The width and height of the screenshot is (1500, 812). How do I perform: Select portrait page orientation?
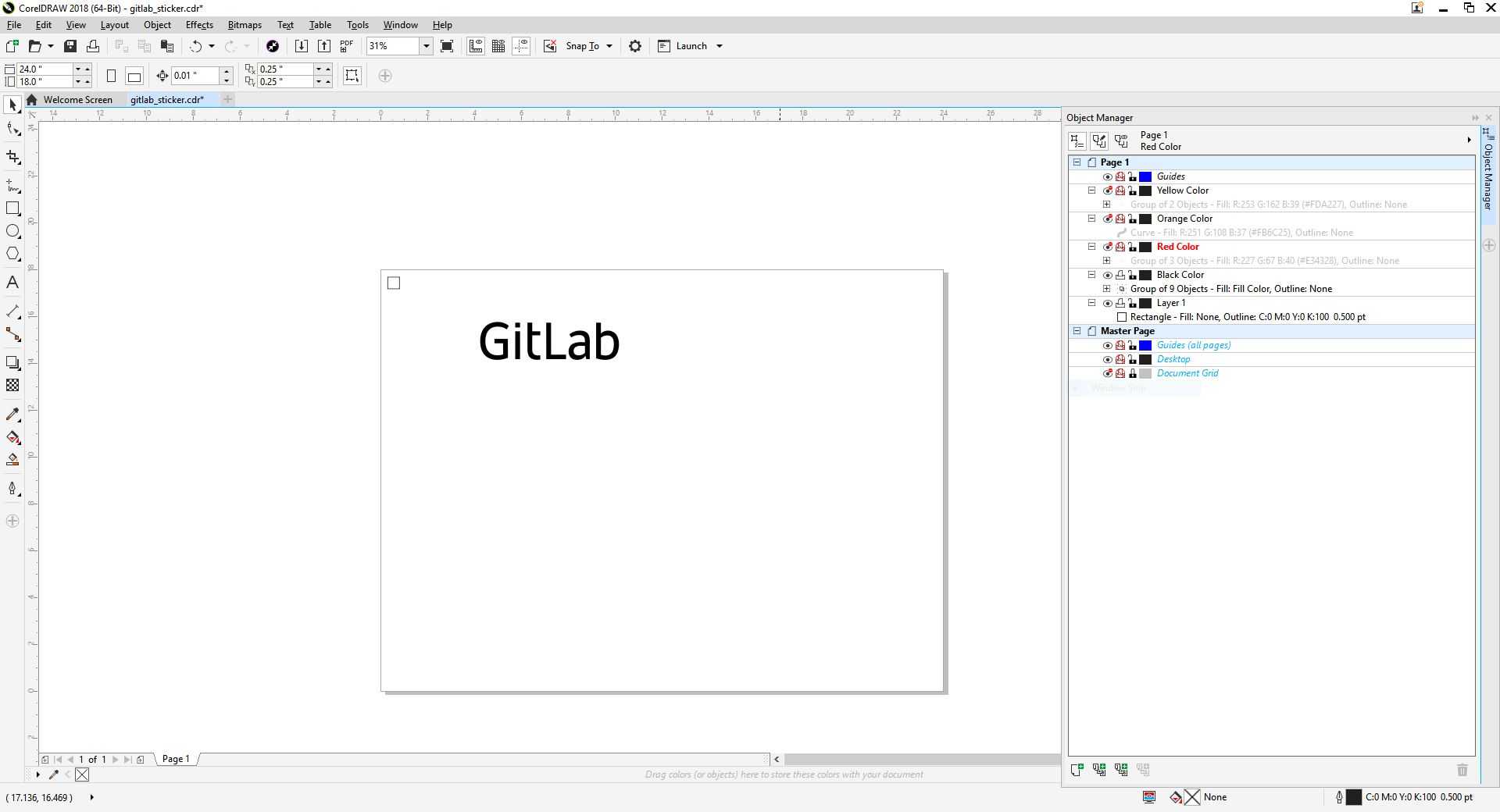pos(111,76)
